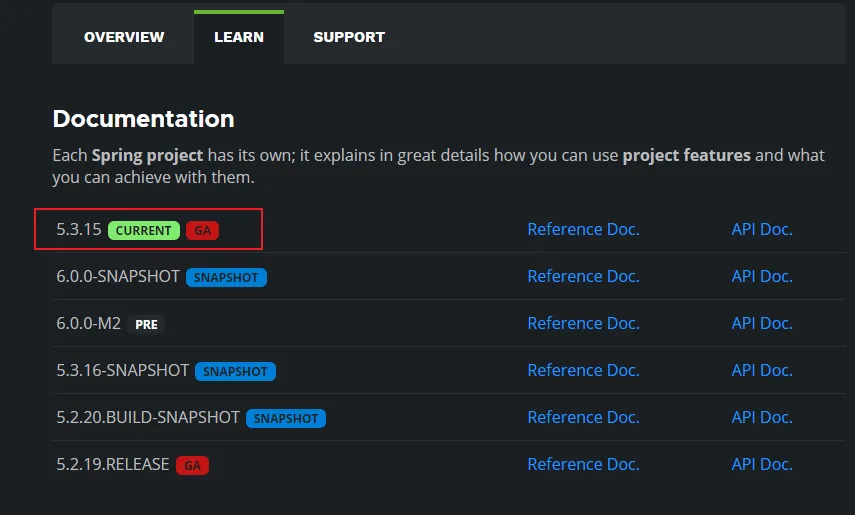Select the version text 6.0.0-SNAPSHOT
The height and width of the screenshot is (515, 855).
tap(118, 276)
